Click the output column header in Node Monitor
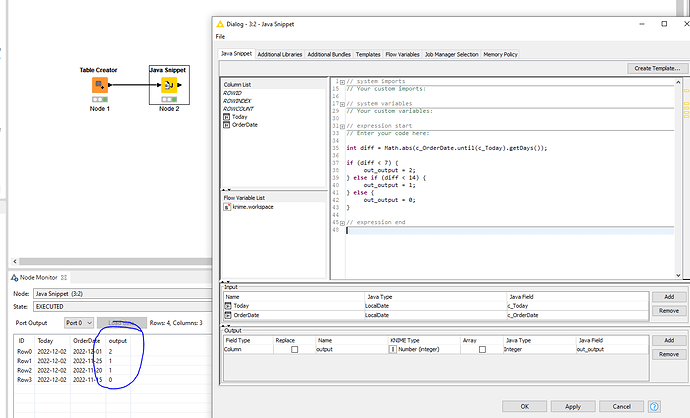The image size is (690, 418). click(x=118, y=341)
